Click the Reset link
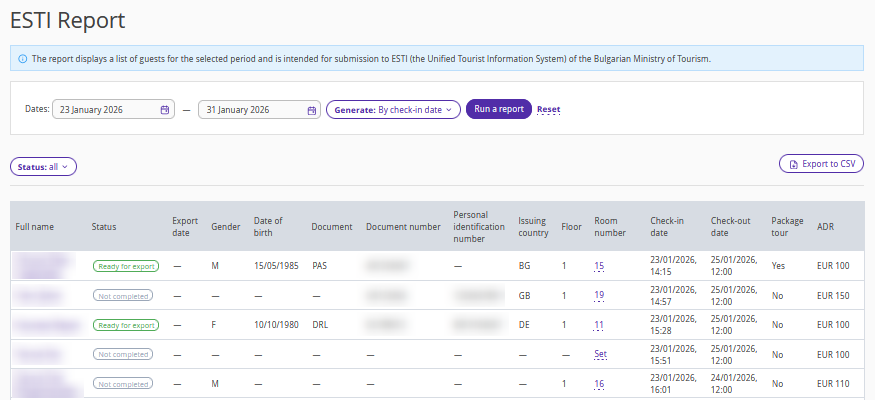Screen dimensions: 875x400 point(548,110)
